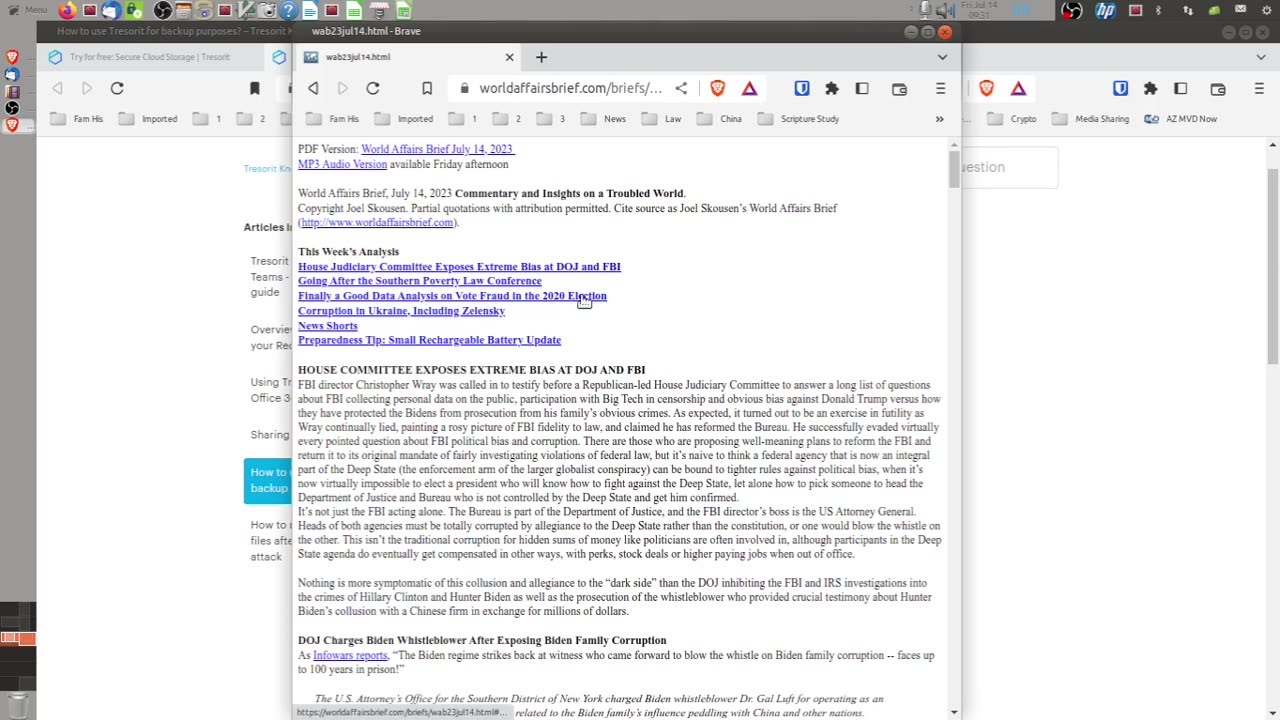Toggle the sidebar in the Tresorit window

1180,89
